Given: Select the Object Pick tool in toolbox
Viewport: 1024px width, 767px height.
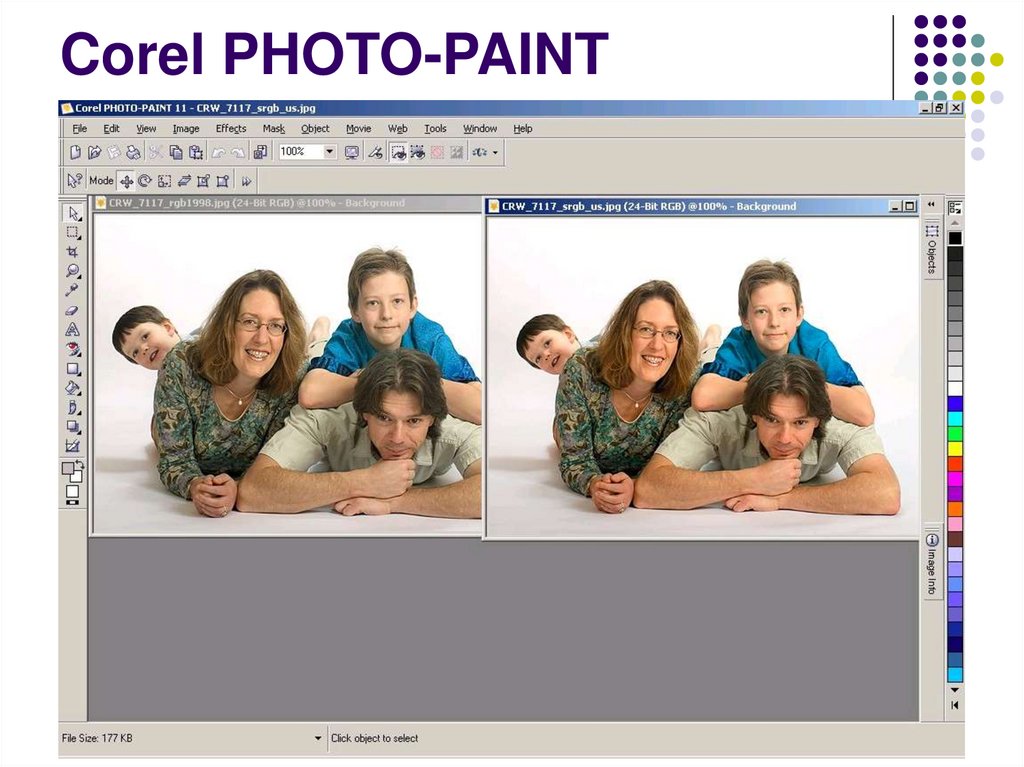Looking at the screenshot, I should pos(73,213).
